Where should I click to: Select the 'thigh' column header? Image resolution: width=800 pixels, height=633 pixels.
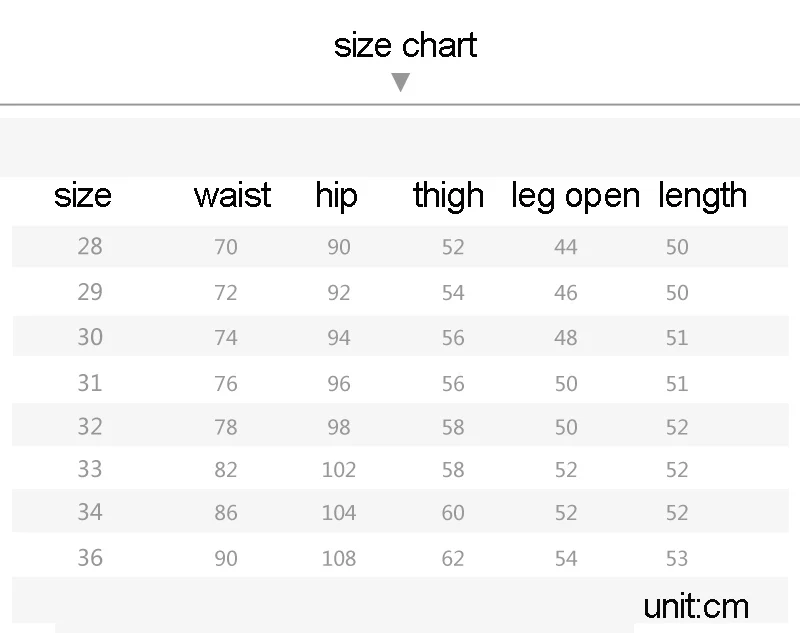coord(448,196)
